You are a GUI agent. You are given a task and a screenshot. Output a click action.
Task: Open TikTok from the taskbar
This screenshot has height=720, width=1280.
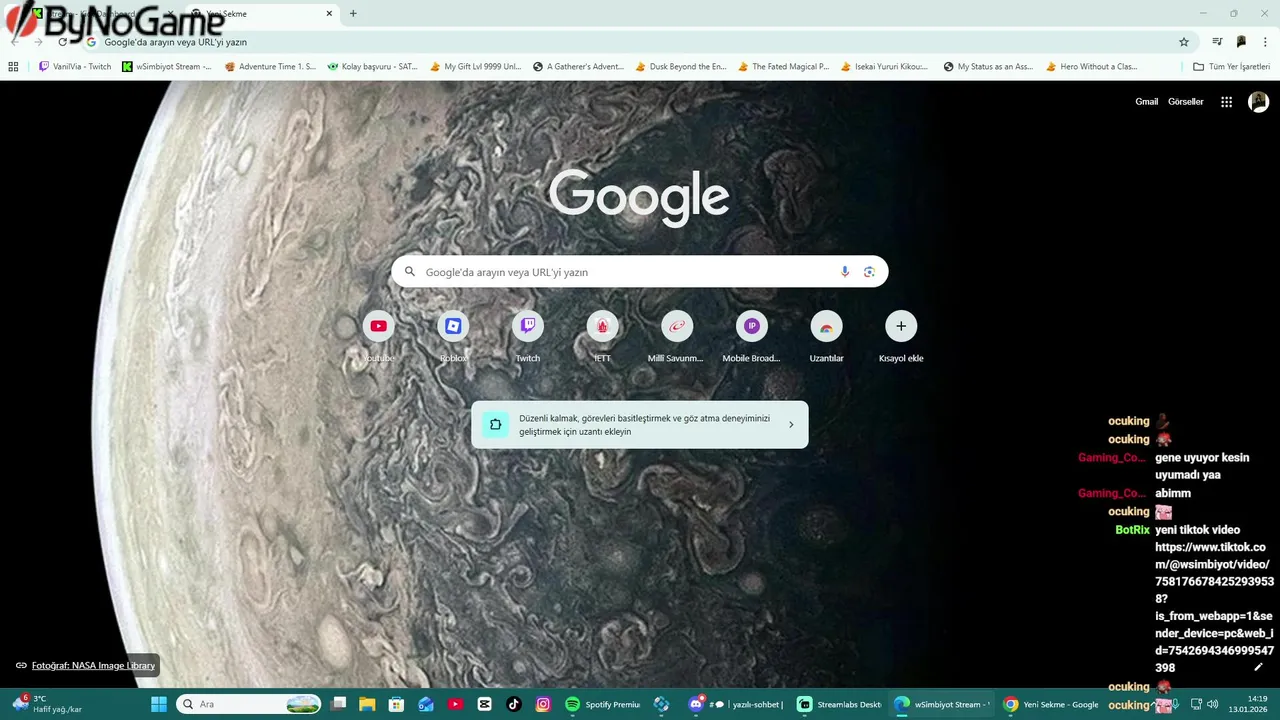click(x=514, y=704)
